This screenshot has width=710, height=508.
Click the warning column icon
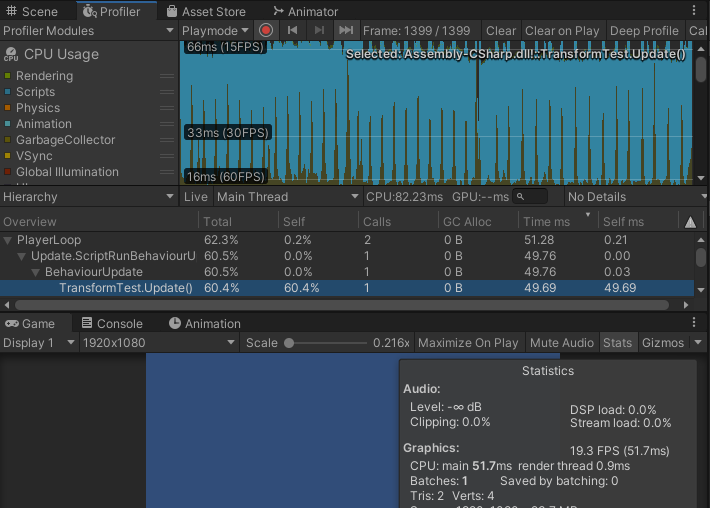pyautogui.click(x=690, y=222)
